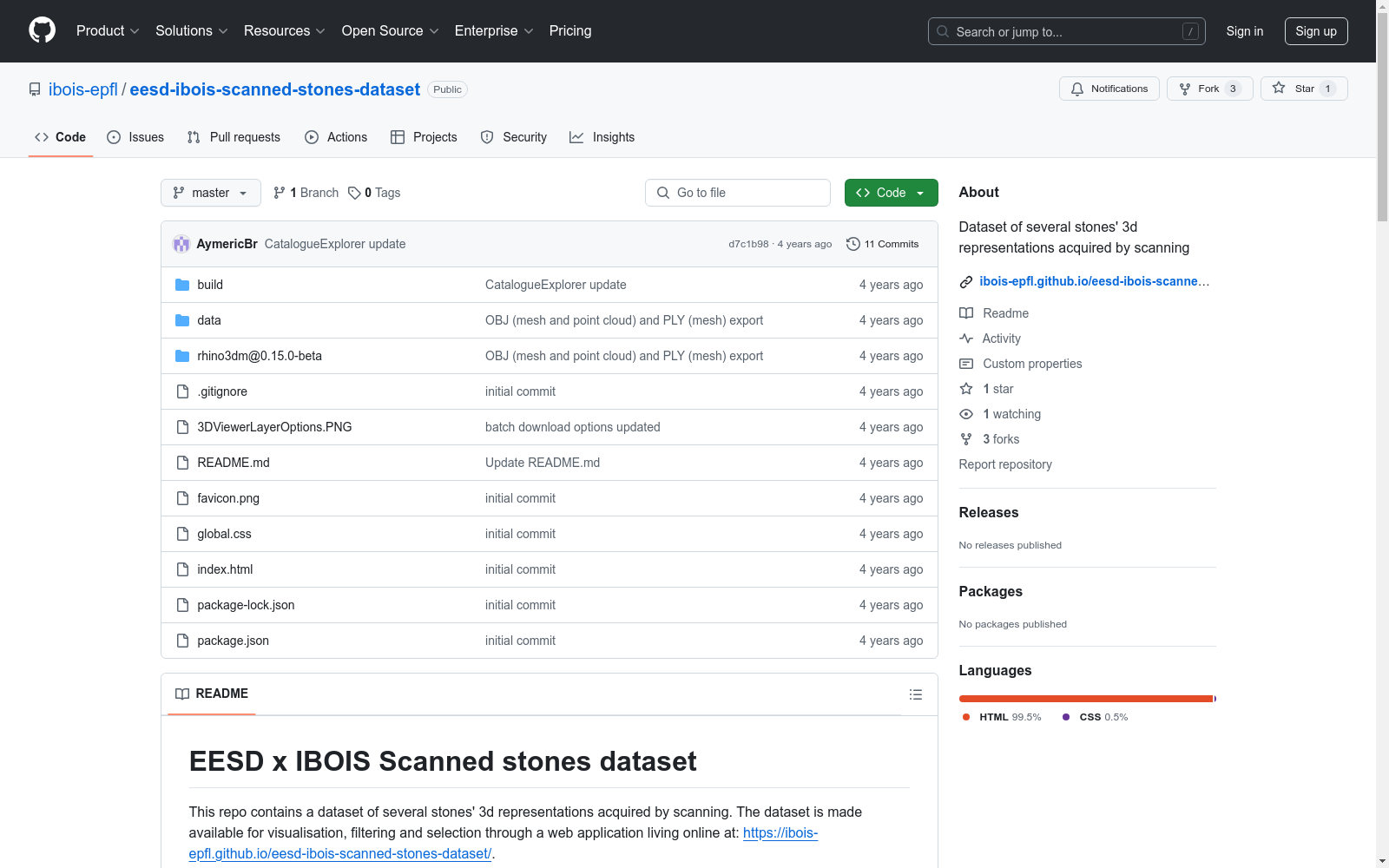Viewport: 1389px width, 868px height.
Task: Click the fork icon beside '3 forks'
Action: click(966, 439)
